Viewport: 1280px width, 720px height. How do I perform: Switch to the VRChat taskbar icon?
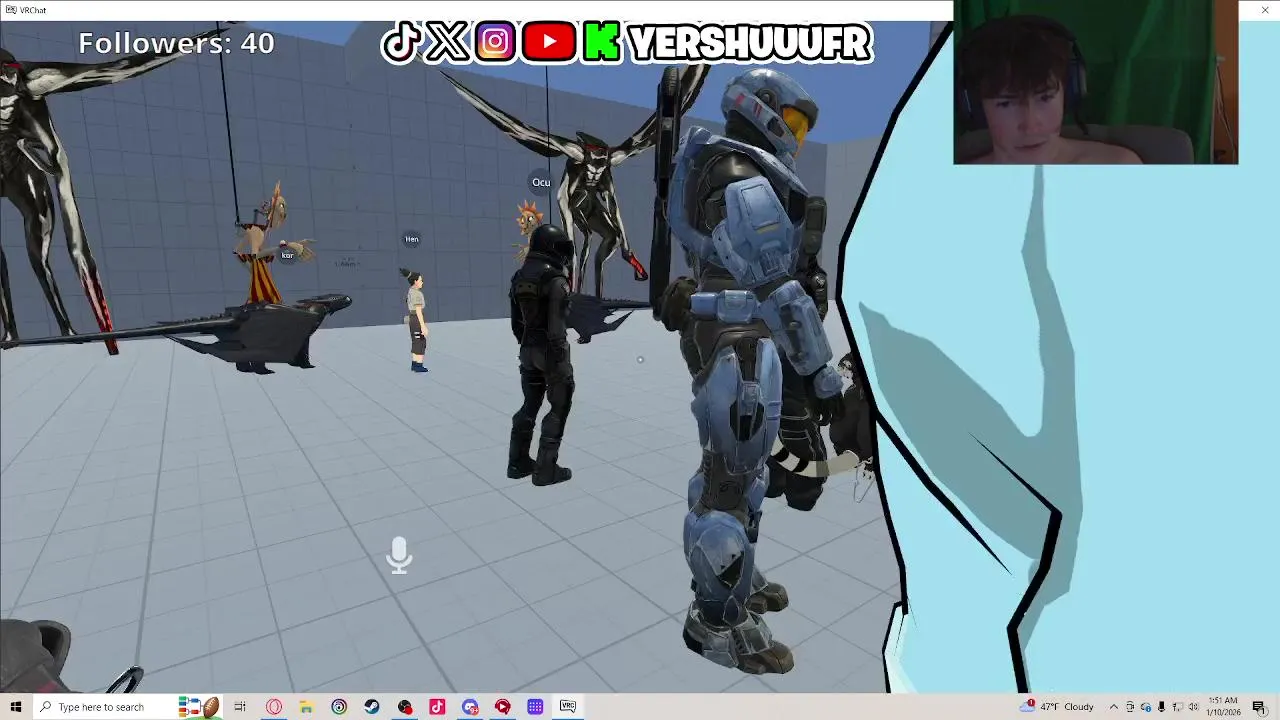(x=568, y=707)
